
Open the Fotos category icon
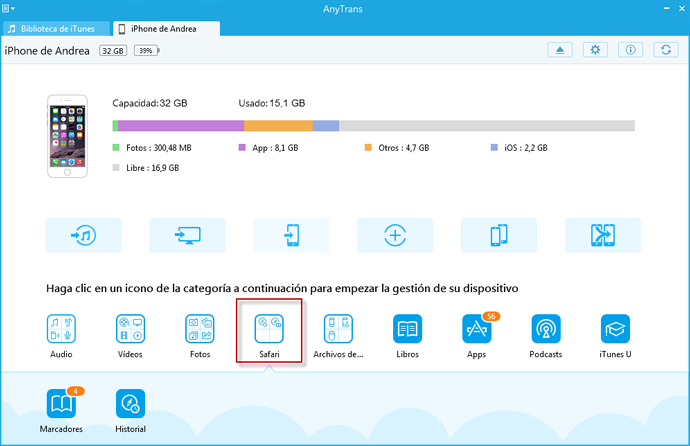[x=200, y=329]
